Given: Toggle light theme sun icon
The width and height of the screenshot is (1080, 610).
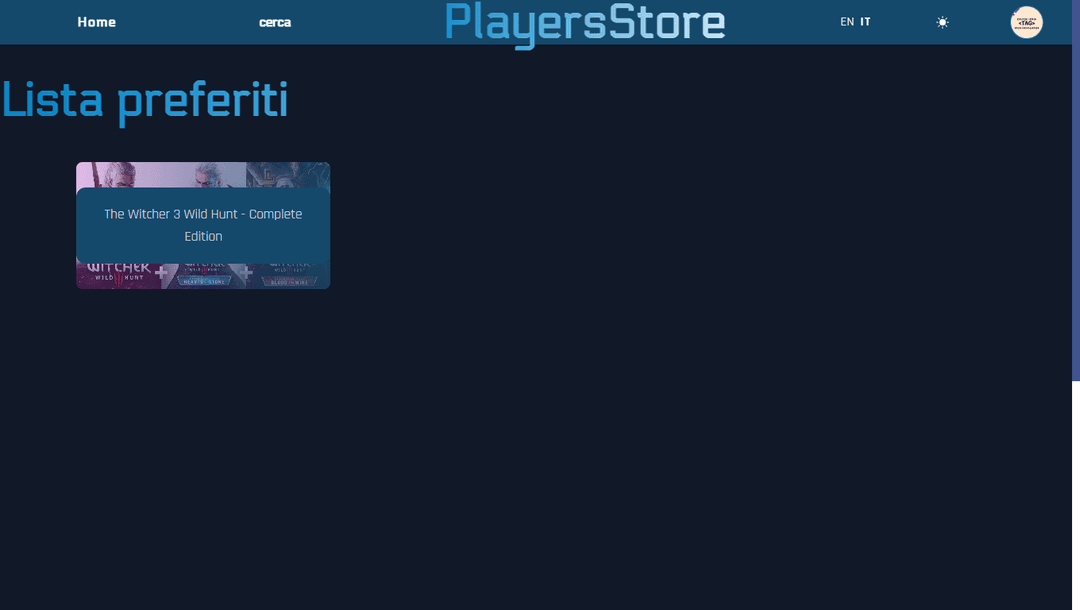Looking at the screenshot, I should click(x=942, y=23).
